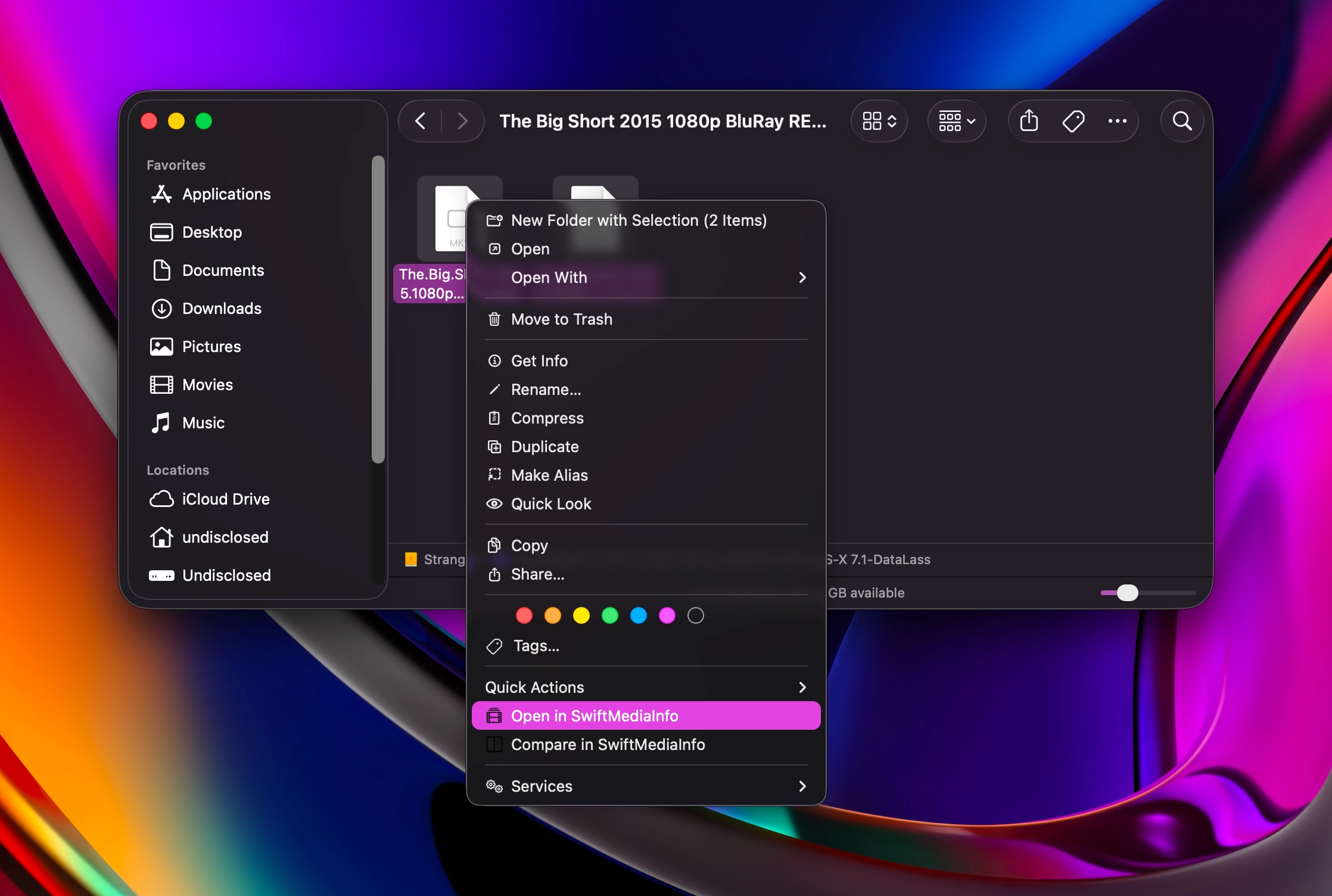
Task: Click the Make Alias icon
Action: coord(494,475)
